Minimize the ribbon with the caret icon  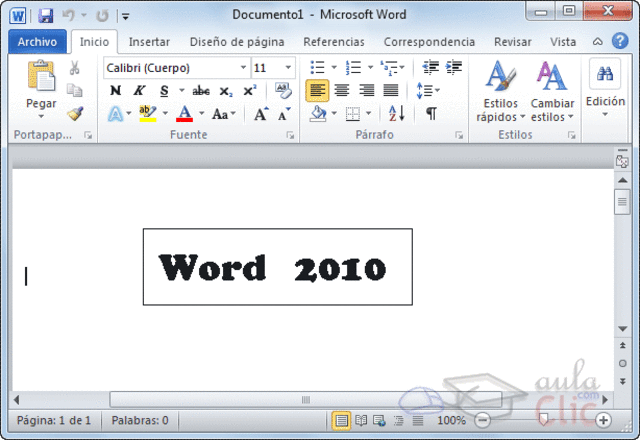pos(598,42)
